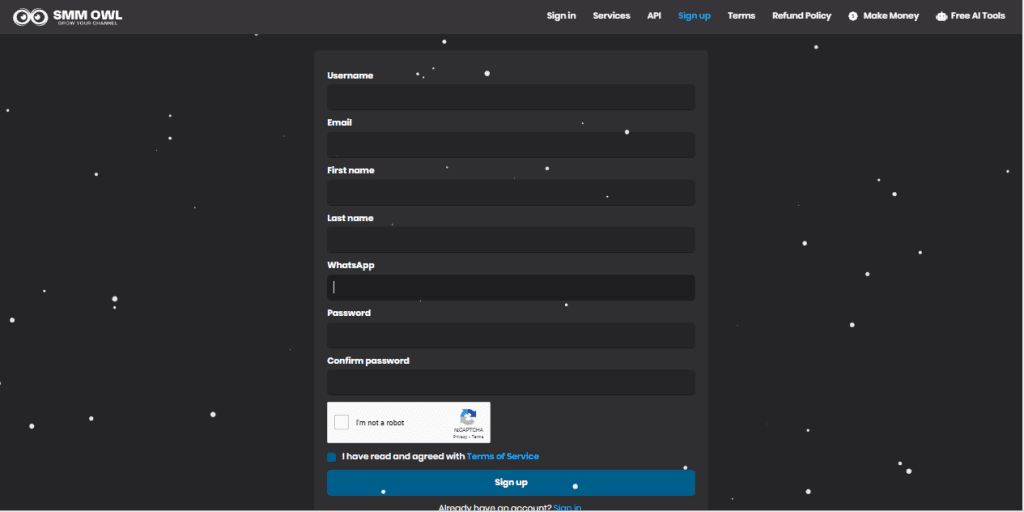This screenshot has height=512, width=1024.
Task: Check the I'm not a robot box
Action: coord(342,422)
